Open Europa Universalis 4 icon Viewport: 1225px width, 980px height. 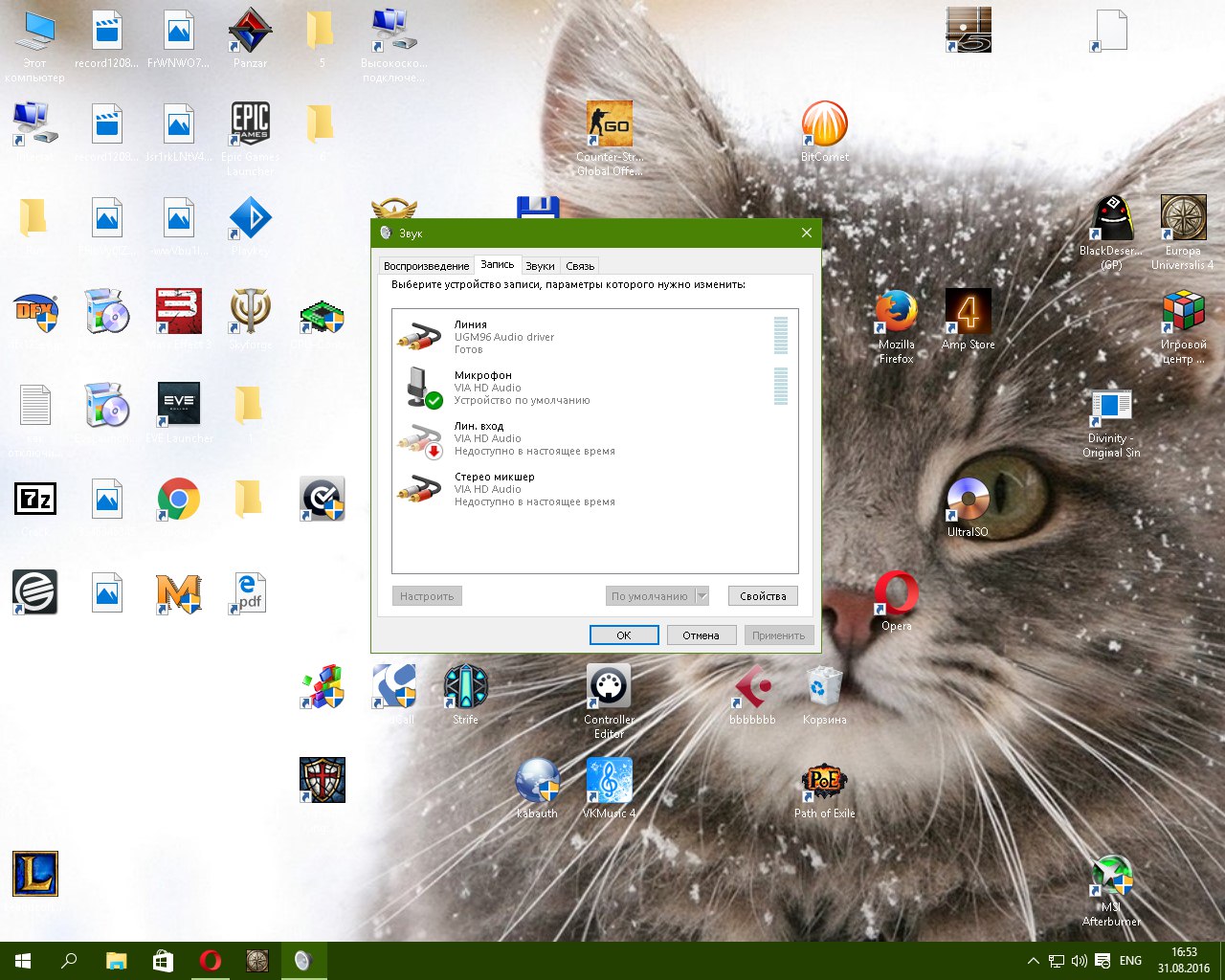[x=1183, y=233]
